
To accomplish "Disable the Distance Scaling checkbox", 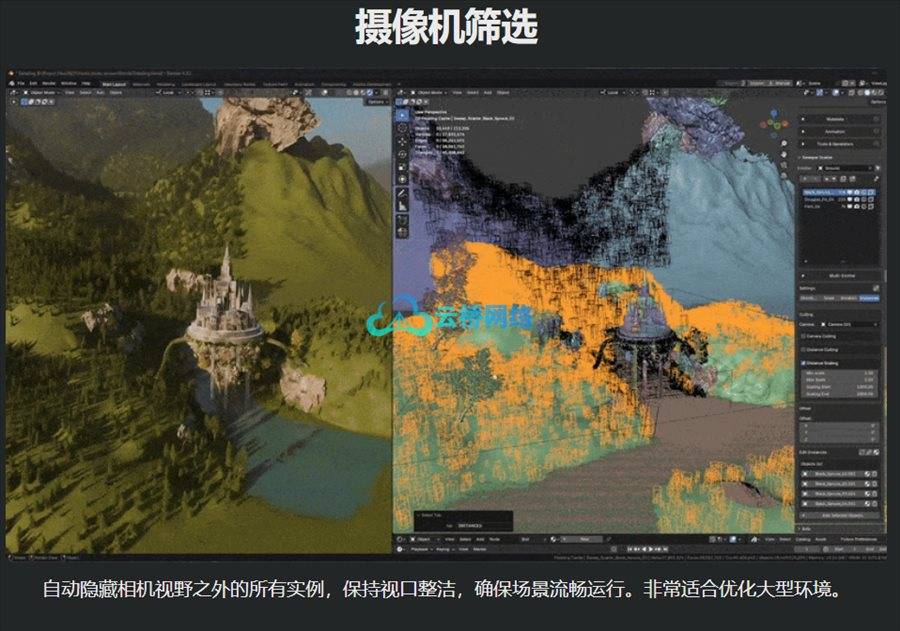I will click(803, 362).
